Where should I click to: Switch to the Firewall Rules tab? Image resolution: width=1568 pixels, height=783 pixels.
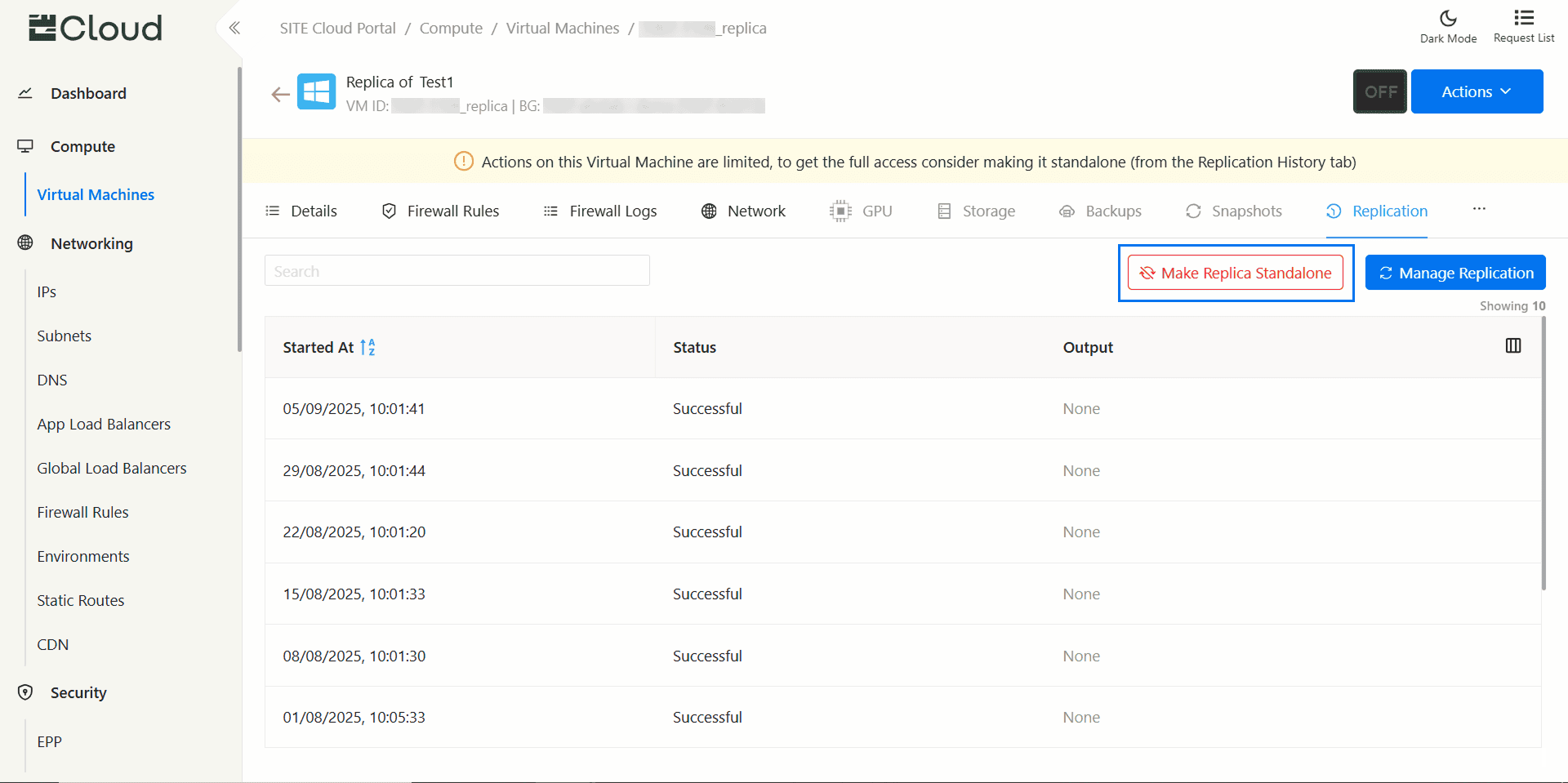tap(441, 211)
